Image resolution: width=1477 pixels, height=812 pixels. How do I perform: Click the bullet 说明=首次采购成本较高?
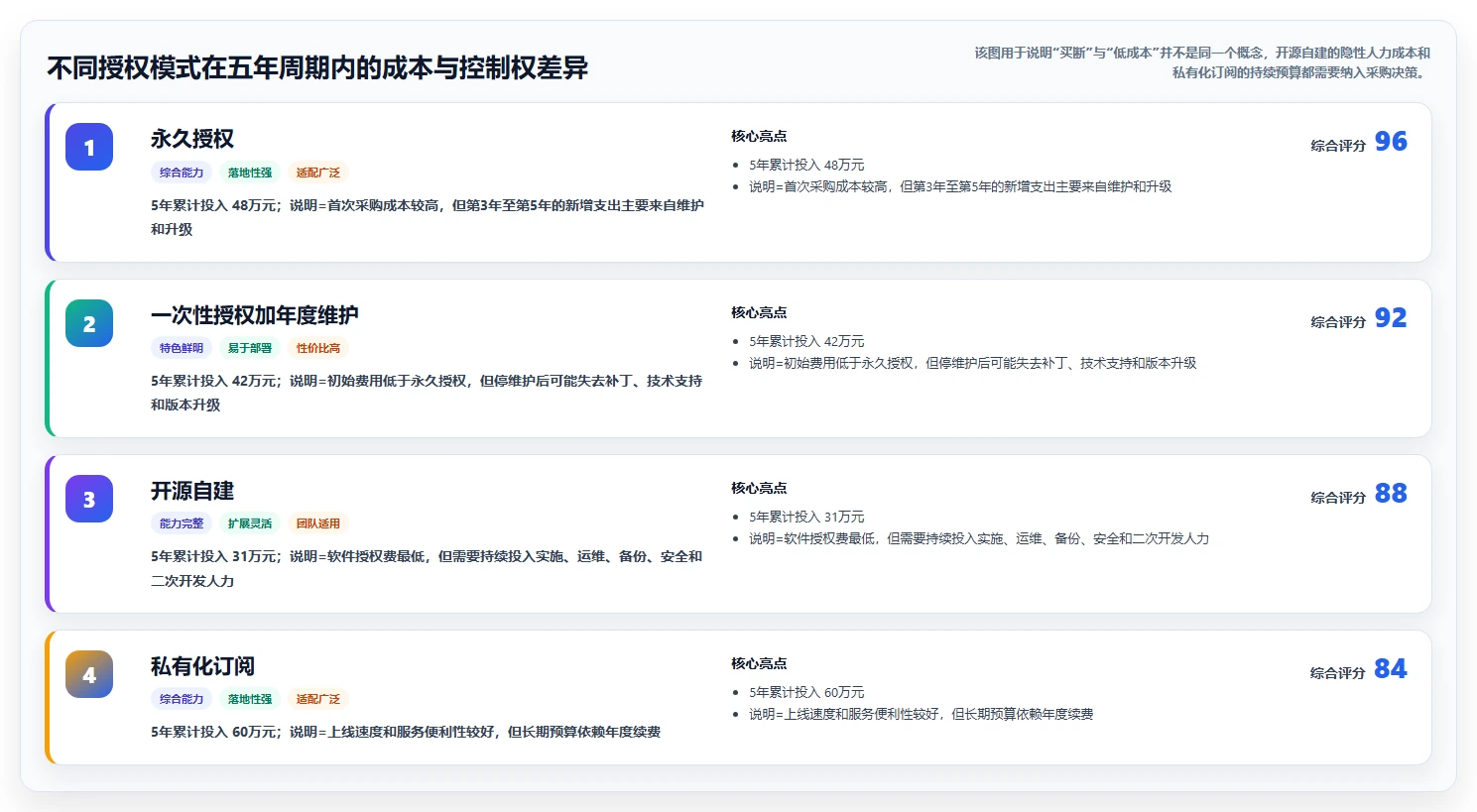pos(960,186)
